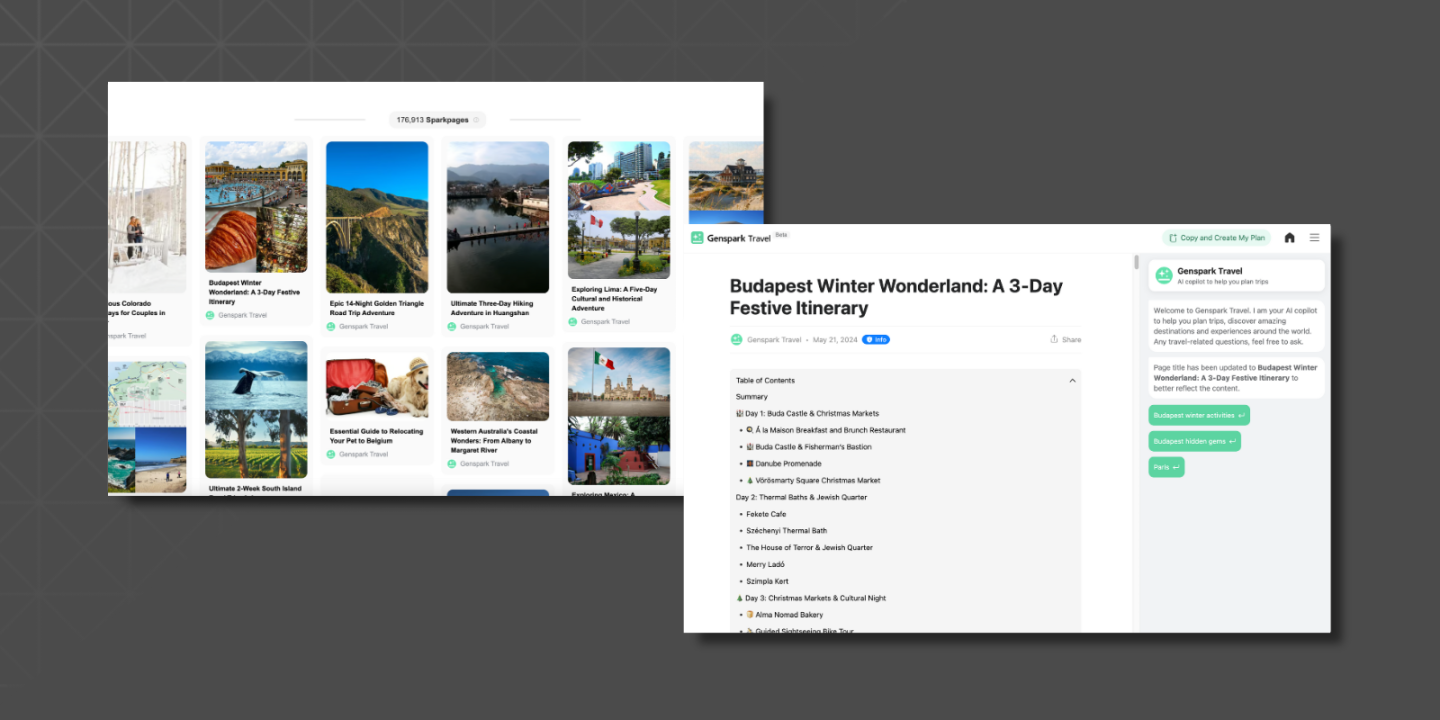Select the Budapest winter activities suggestion
Viewport: 1440px width, 720px height.
click(1199, 415)
